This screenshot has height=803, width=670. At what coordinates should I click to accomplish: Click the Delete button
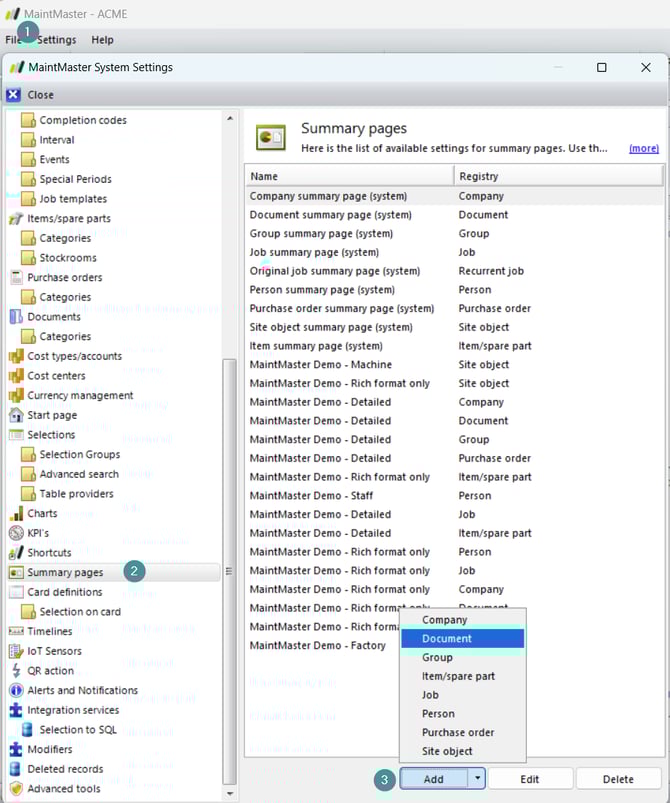coord(618,779)
